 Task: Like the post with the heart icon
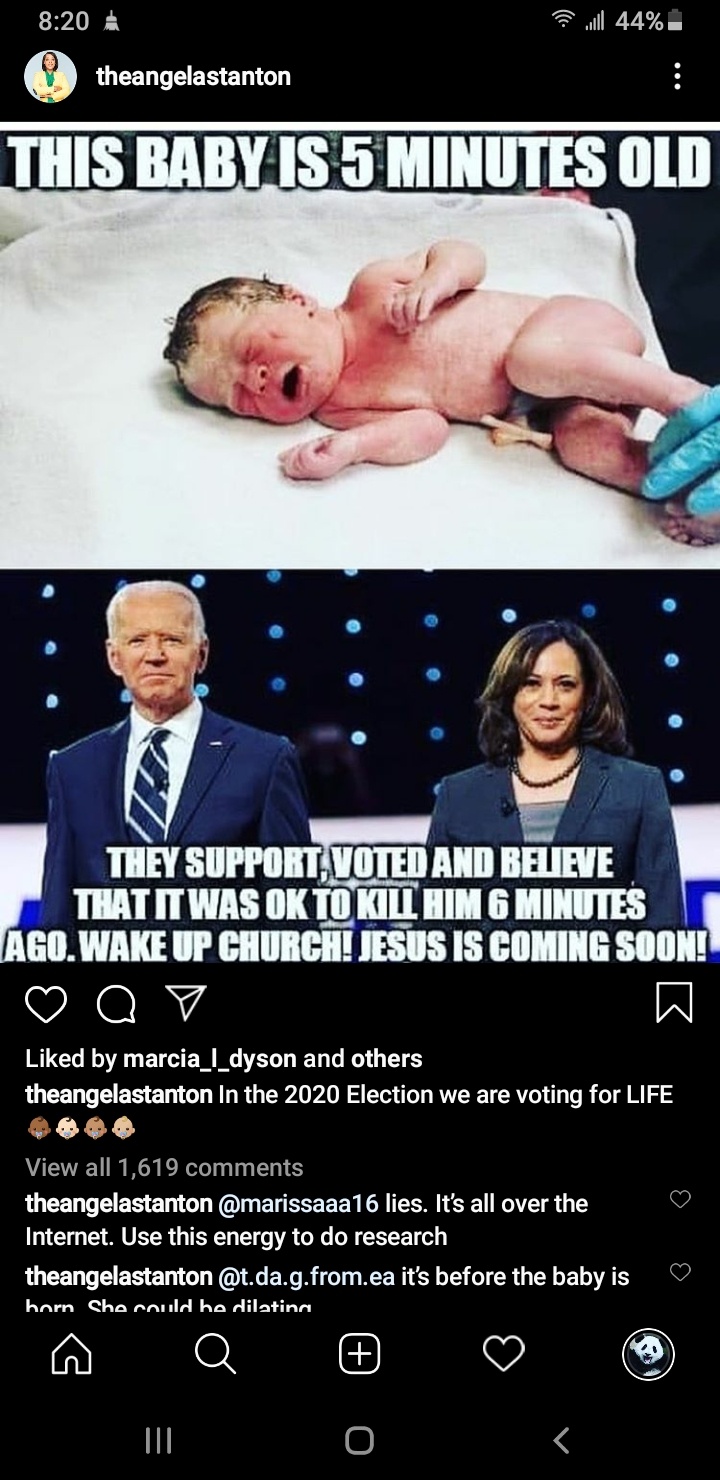tap(45, 1003)
